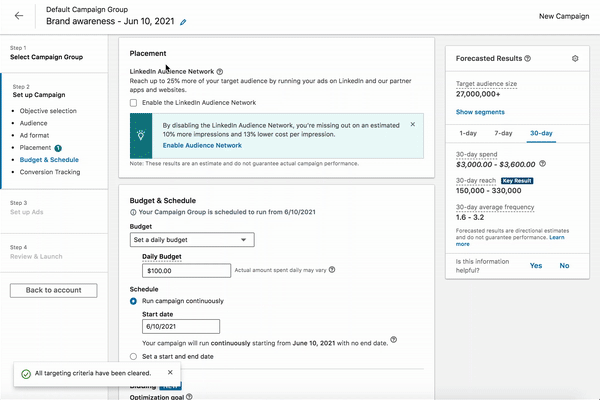Dismiss the Audience Network tip banner
Screen dimensions: 600x400
(x=413, y=124)
